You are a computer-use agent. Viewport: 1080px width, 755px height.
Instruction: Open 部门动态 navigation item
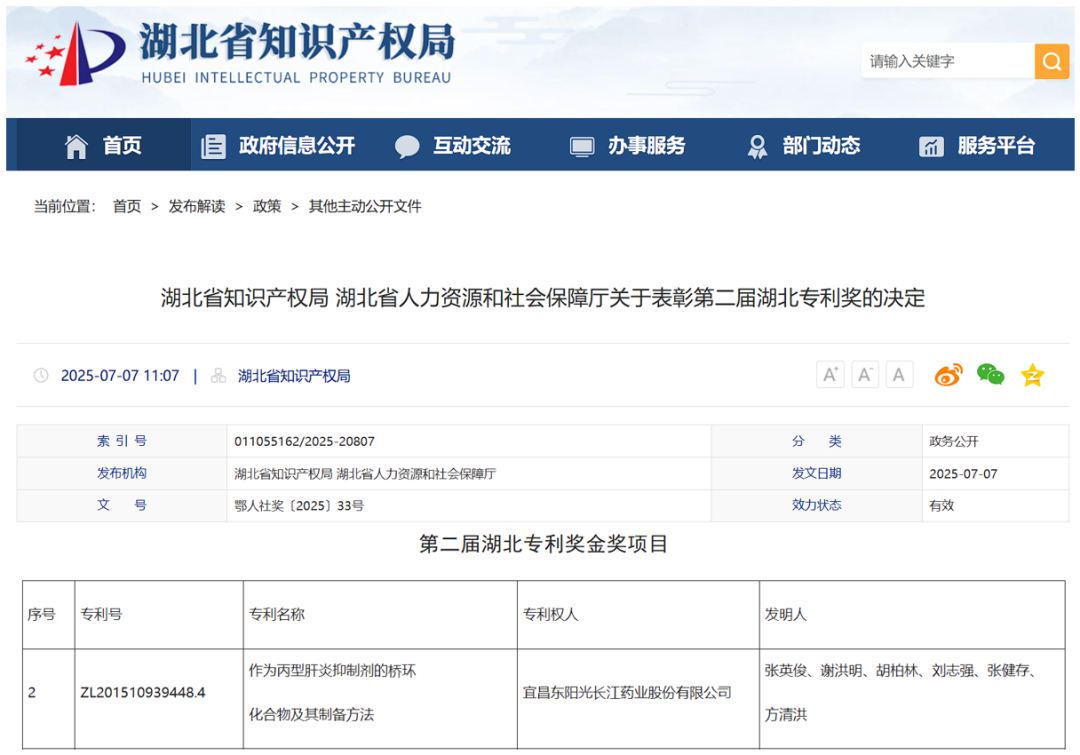tap(803, 146)
